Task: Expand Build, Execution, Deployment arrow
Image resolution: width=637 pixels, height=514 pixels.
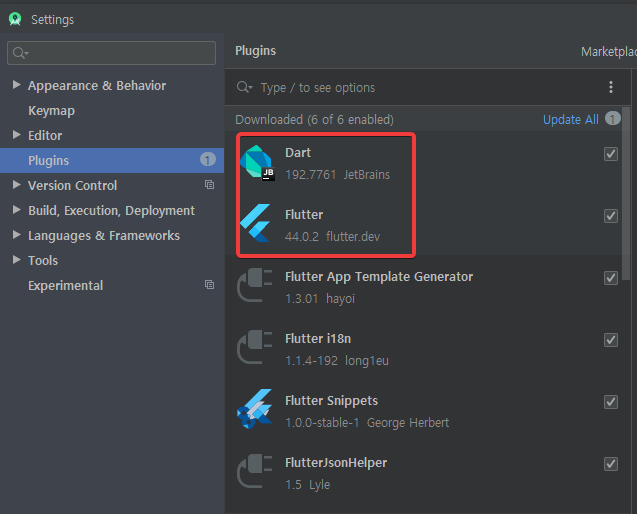Action: tap(17, 210)
